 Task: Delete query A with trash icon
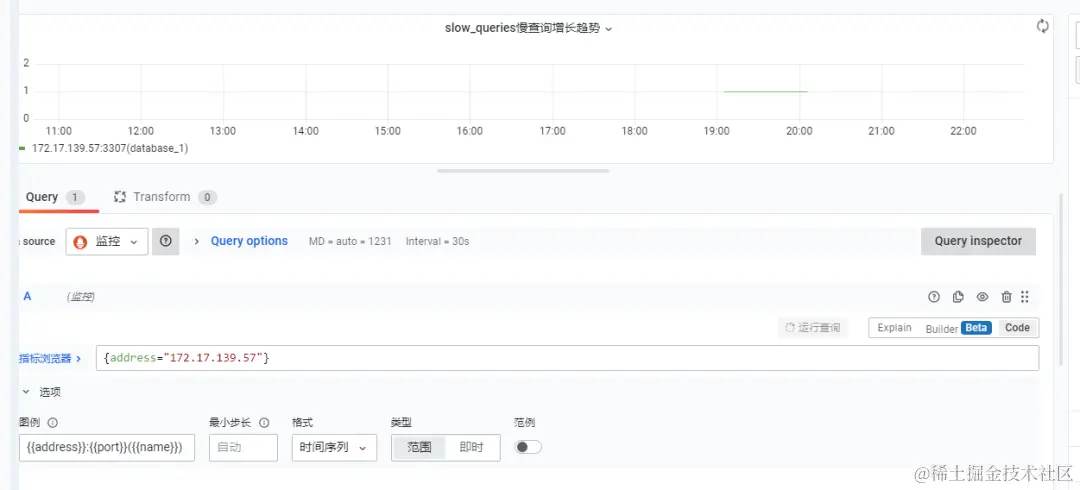(x=1006, y=297)
